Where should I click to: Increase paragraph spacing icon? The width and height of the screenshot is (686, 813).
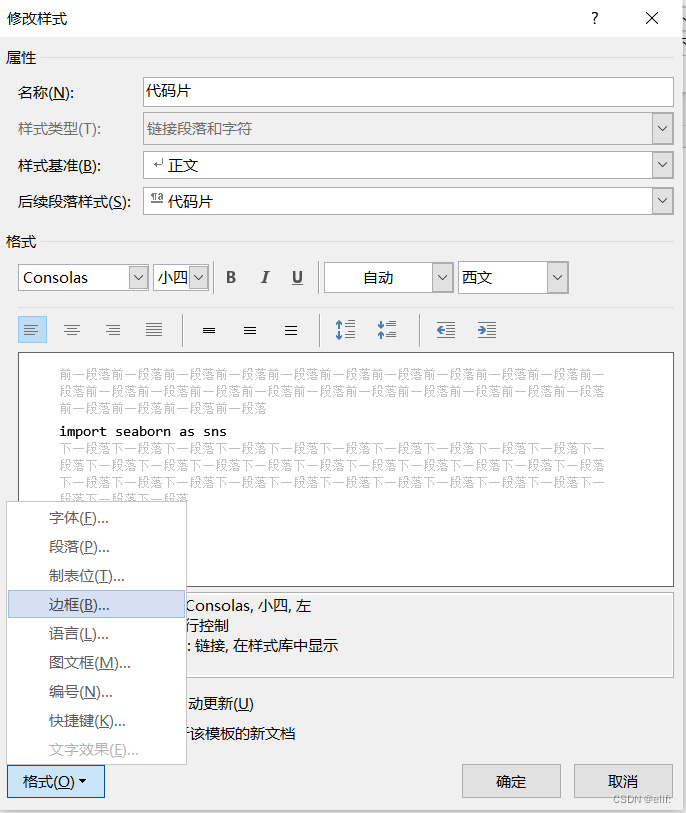[x=345, y=330]
